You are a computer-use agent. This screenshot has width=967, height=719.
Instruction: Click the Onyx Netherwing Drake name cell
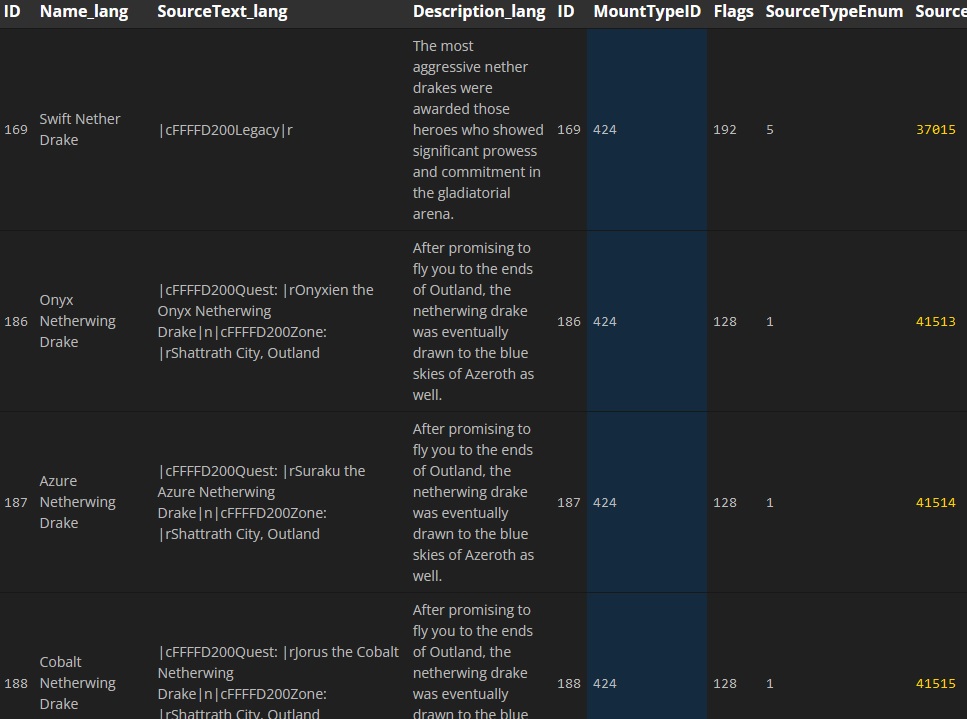click(77, 321)
